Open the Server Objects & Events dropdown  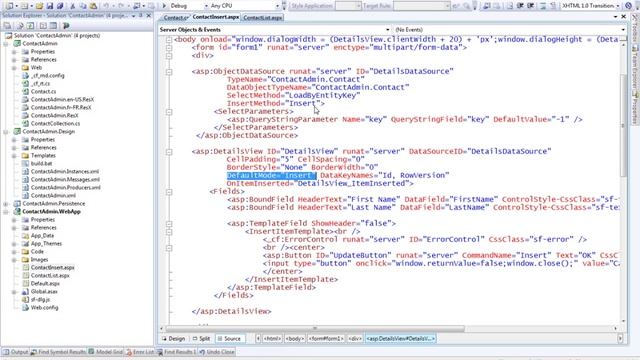click(388, 30)
